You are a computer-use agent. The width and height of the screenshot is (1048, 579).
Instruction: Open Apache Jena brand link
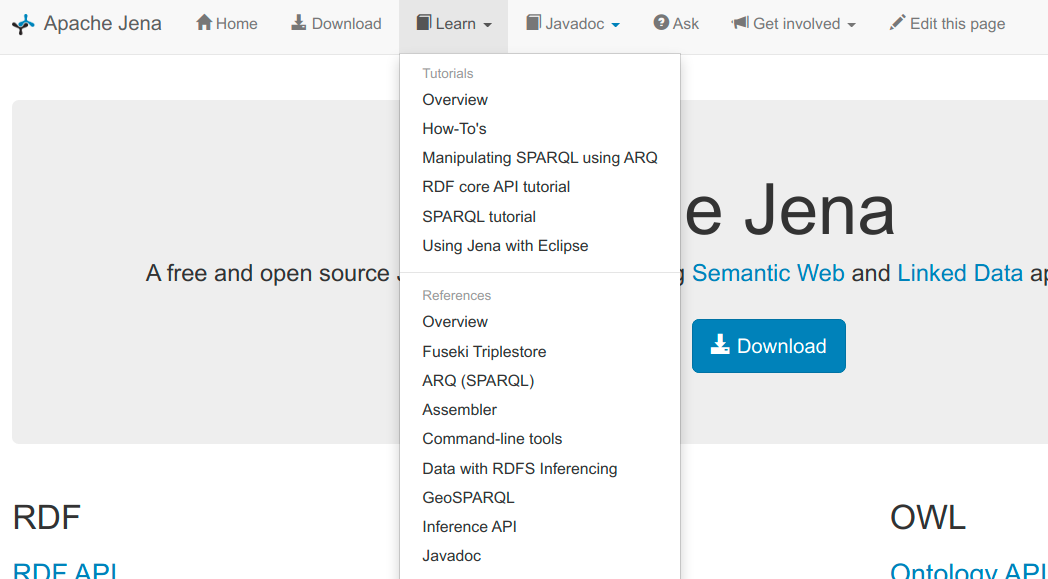click(x=103, y=23)
